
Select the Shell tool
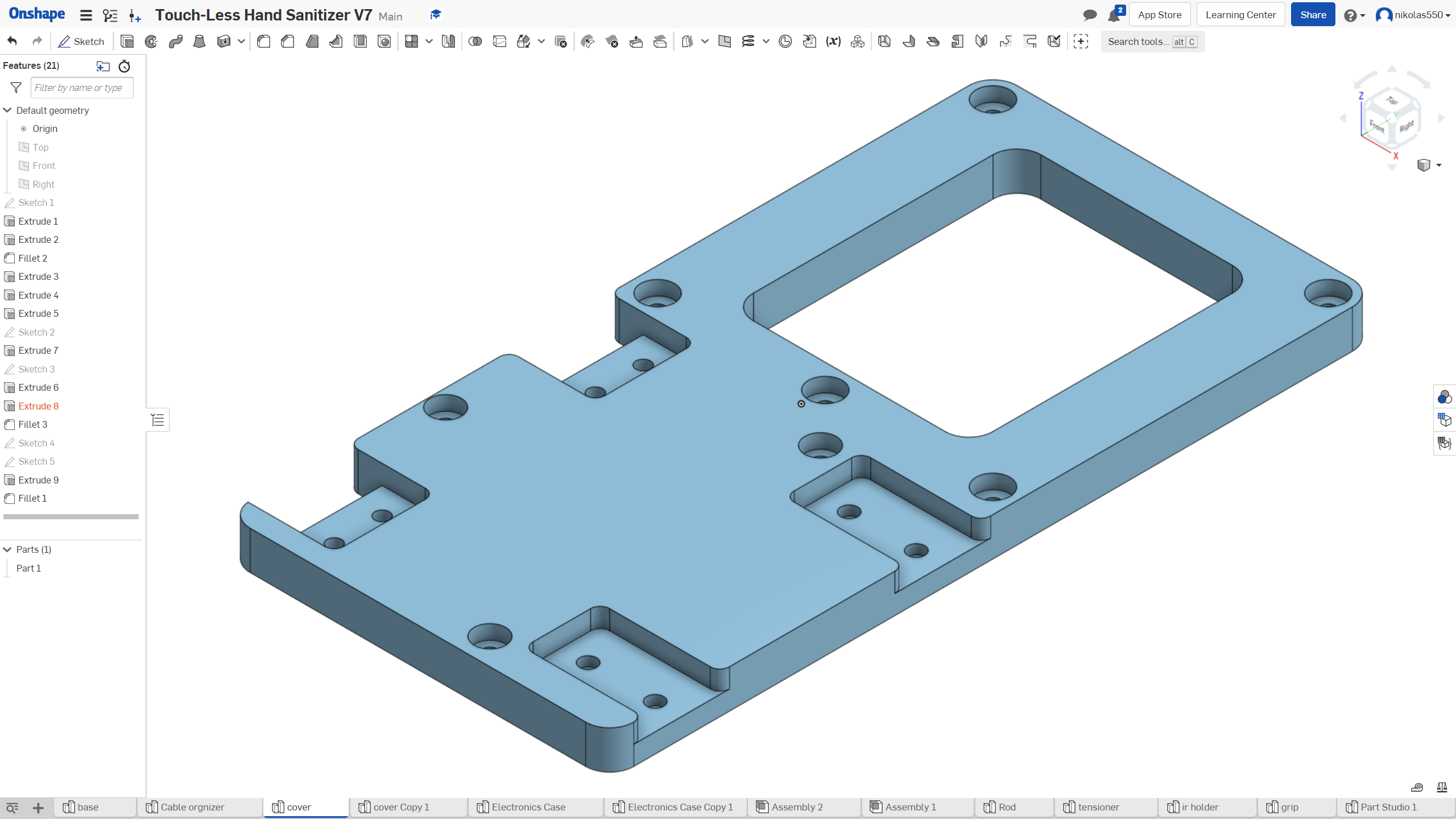[x=359, y=41]
